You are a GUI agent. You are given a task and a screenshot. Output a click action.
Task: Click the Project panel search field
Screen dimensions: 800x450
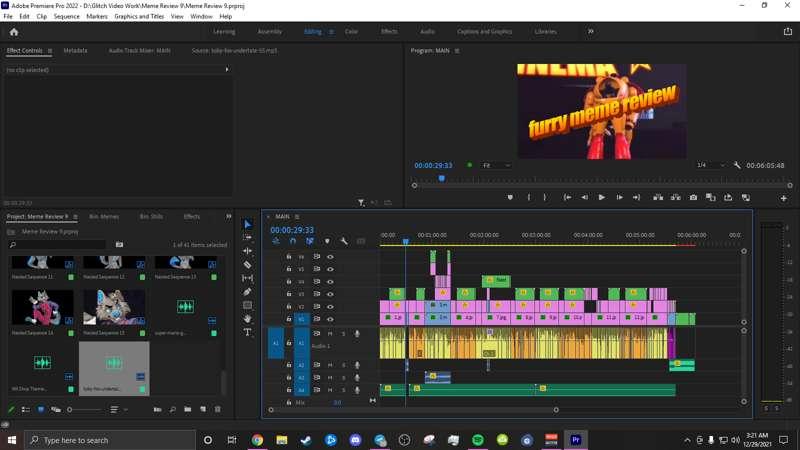click(57, 245)
